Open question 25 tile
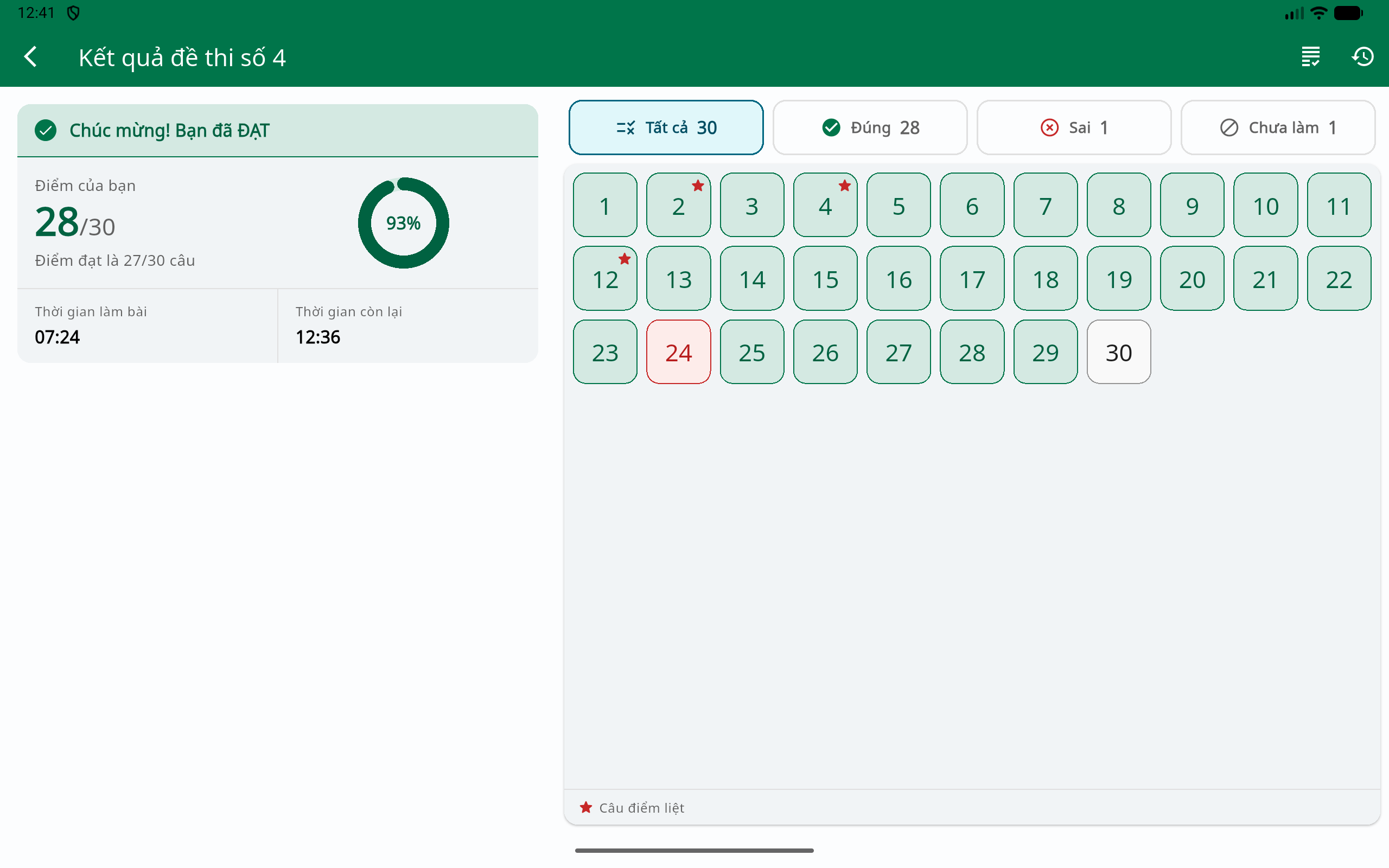 752,352
